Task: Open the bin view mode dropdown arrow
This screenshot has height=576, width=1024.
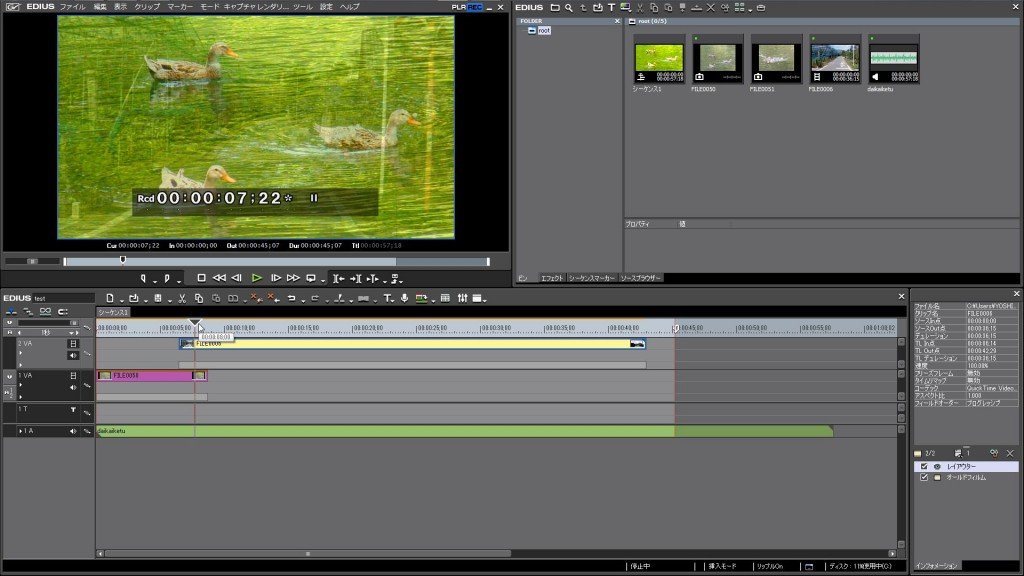Action: [750, 9]
